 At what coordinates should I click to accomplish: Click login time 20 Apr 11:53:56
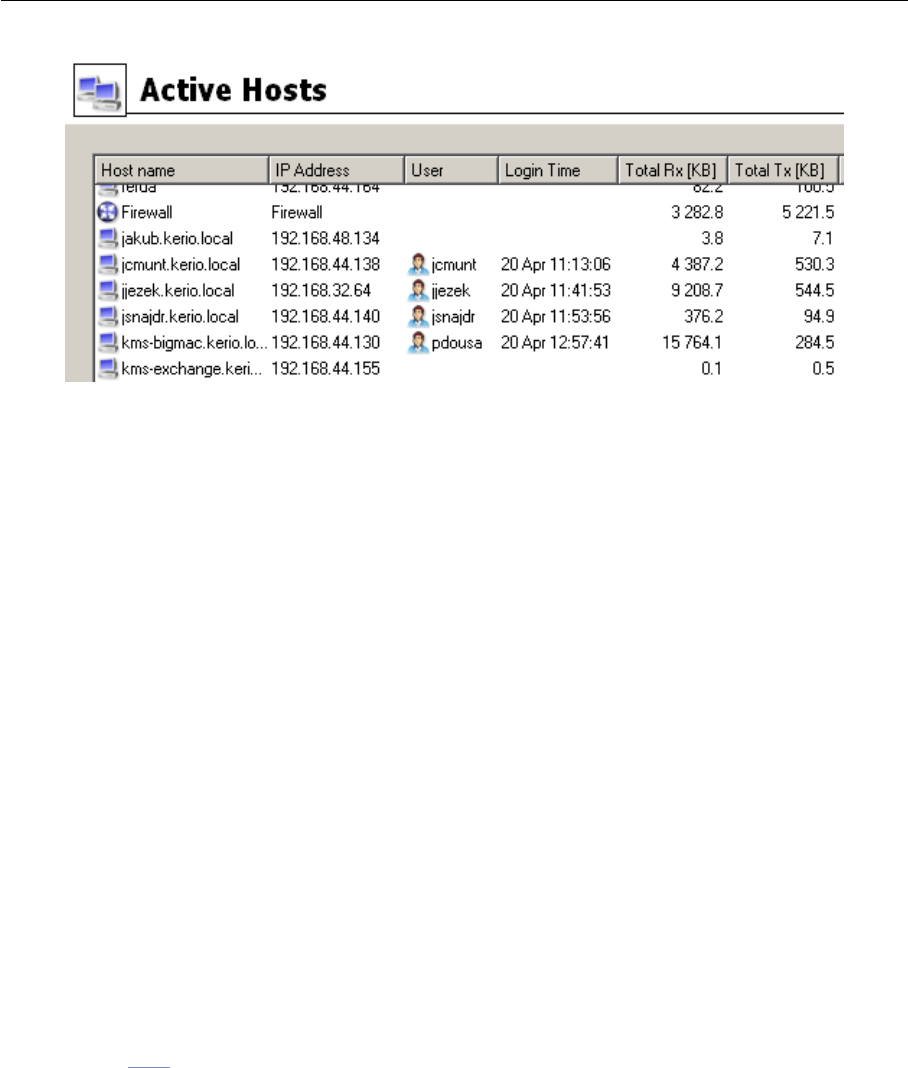coord(556,317)
